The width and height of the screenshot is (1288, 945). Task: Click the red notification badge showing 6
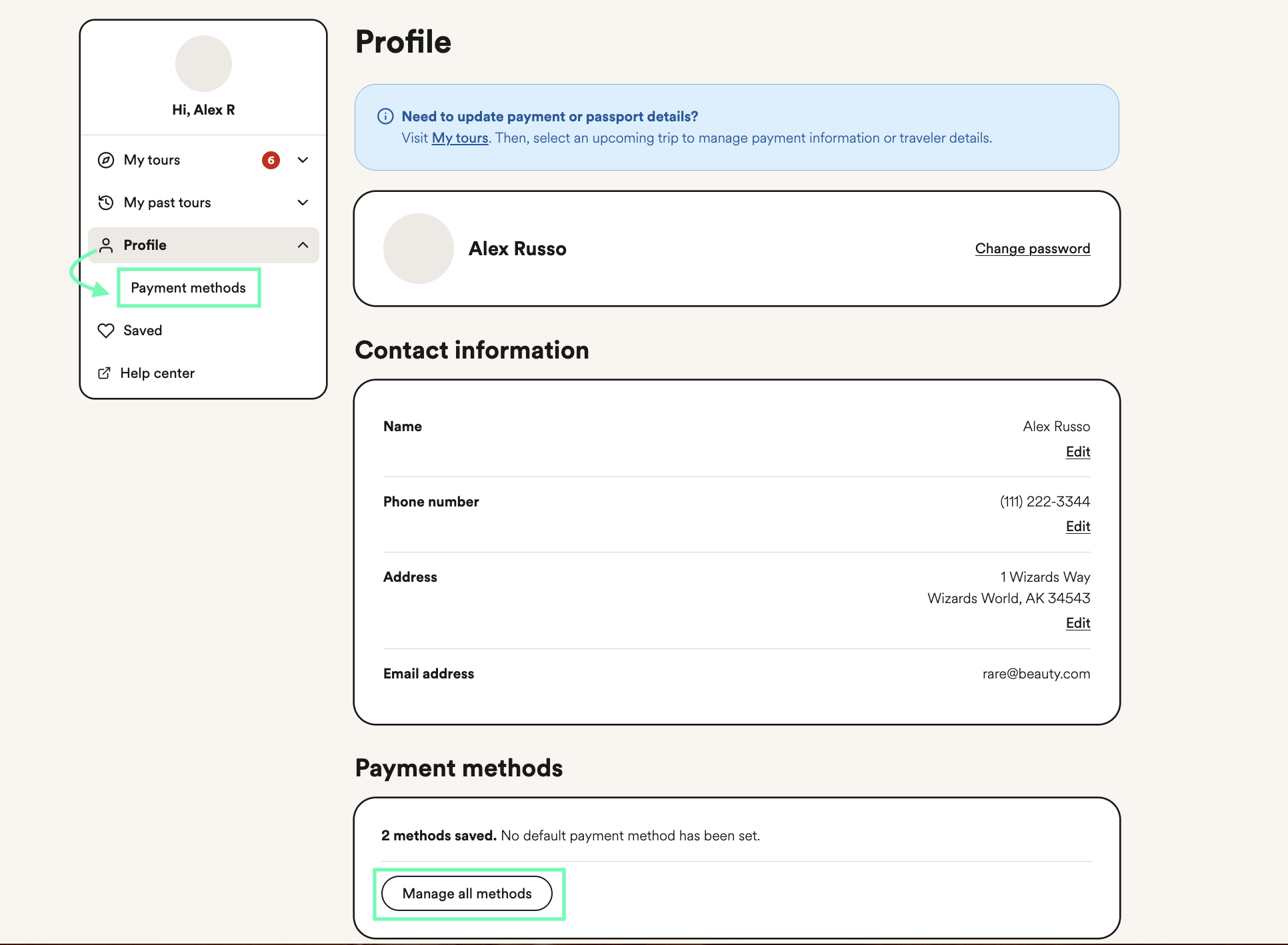tap(271, 160)
